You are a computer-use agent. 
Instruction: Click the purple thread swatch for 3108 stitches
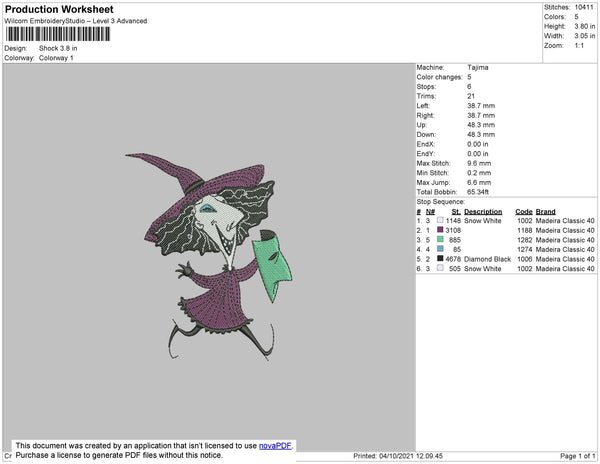point(440,230)
